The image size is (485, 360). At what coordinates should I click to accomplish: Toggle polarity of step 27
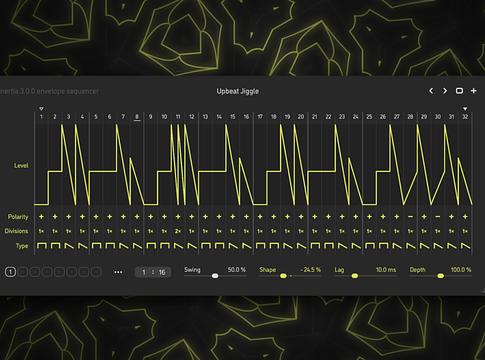pos(397,217)
